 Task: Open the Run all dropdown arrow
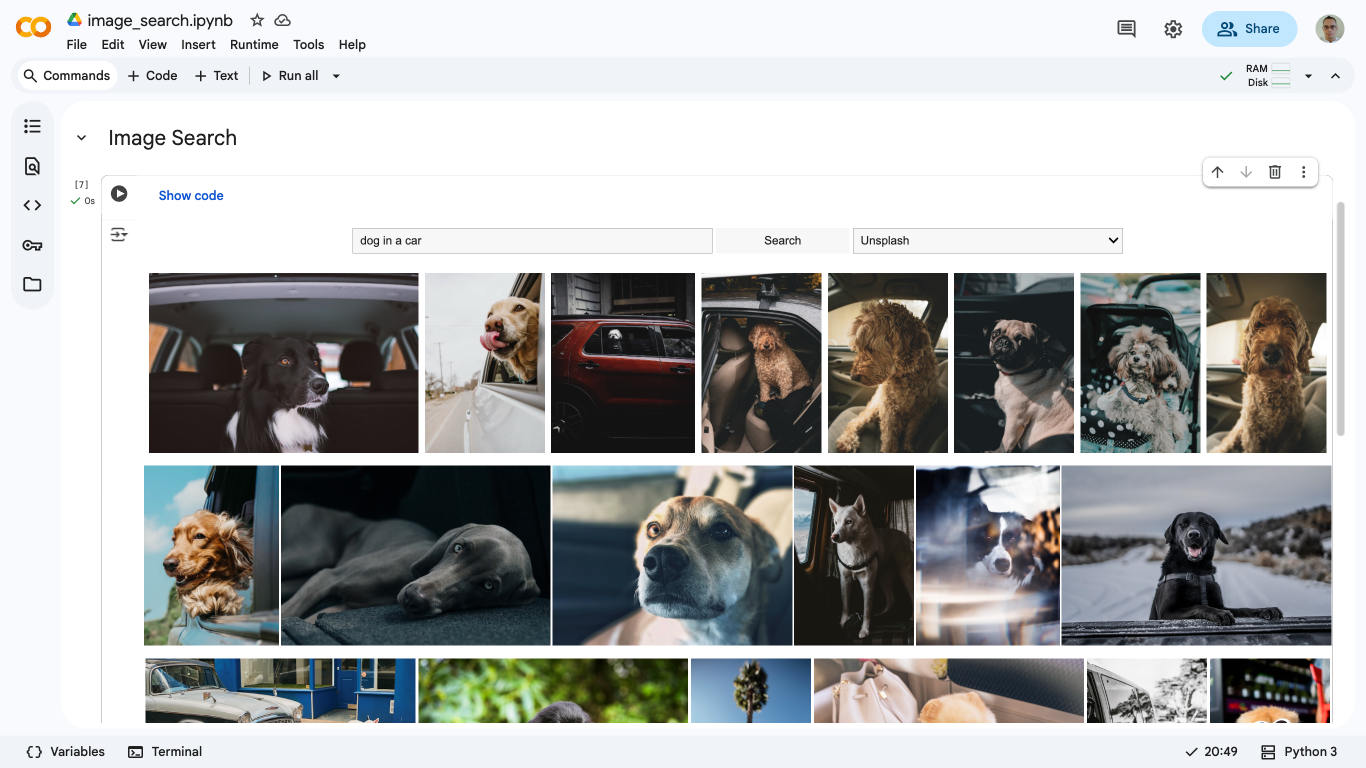pyautogui.click(x=336, y=75)
